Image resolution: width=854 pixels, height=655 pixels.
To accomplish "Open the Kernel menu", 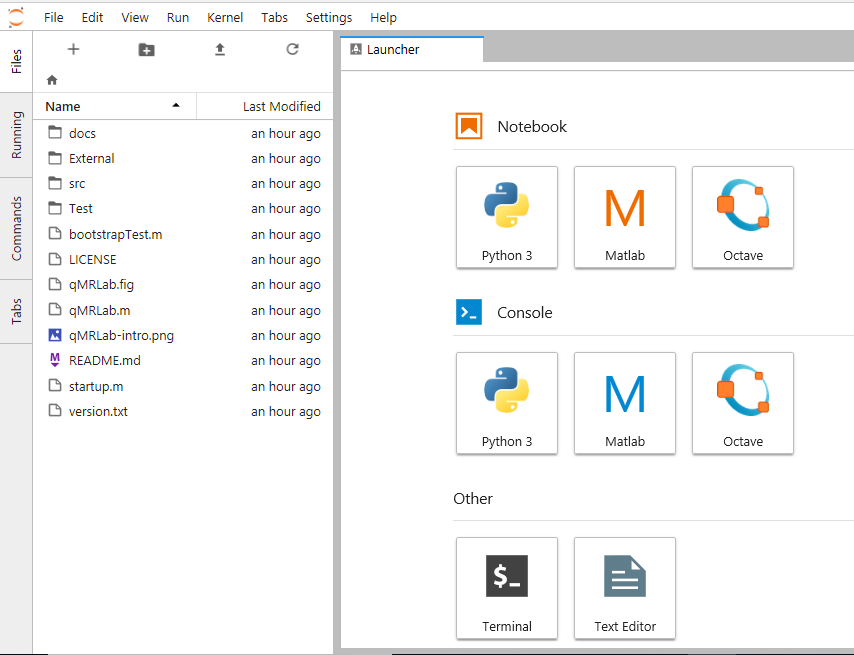I will [224, 17].
